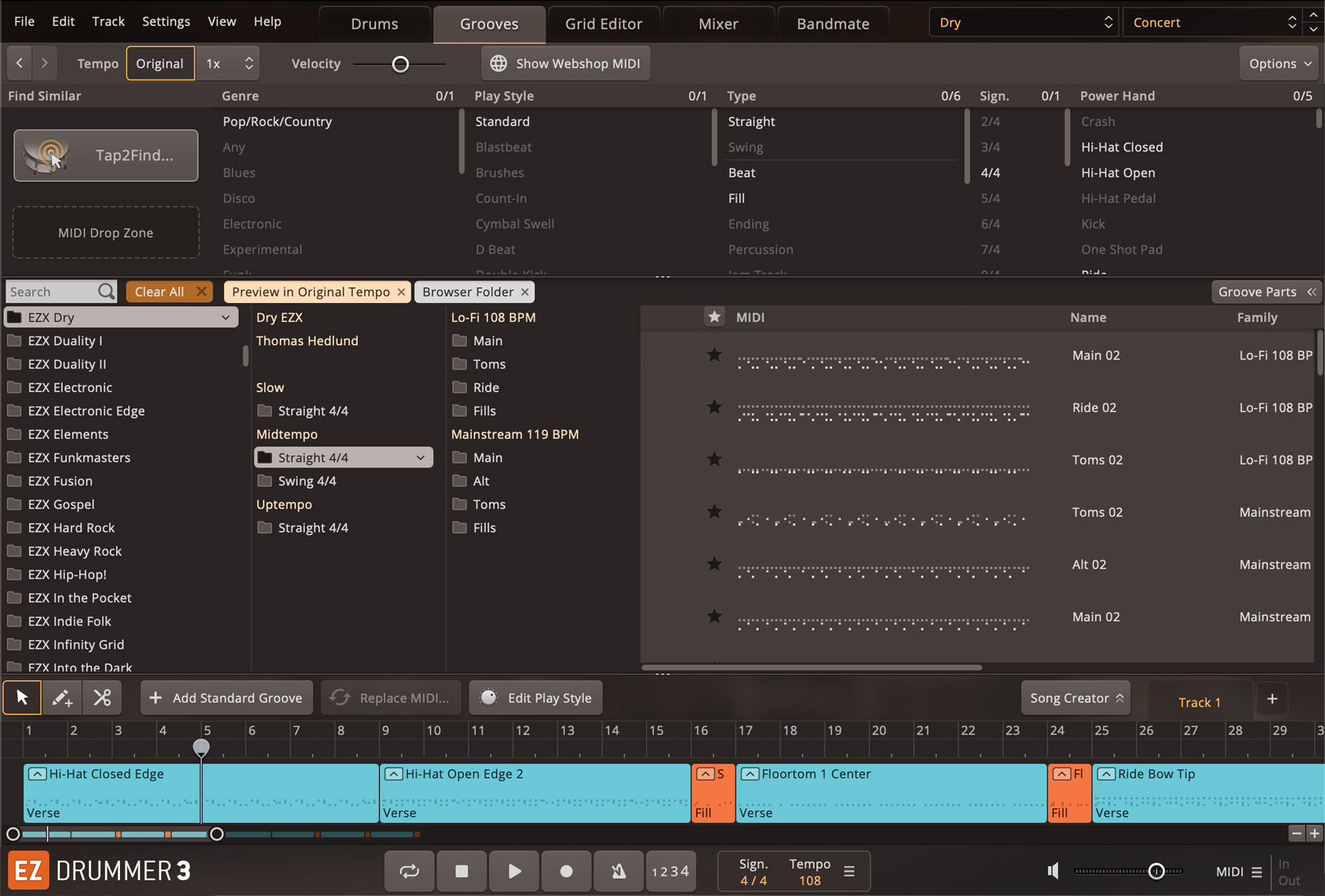Toggle the 1234 count-in
1325x896 pixels.
pos(670,871)
